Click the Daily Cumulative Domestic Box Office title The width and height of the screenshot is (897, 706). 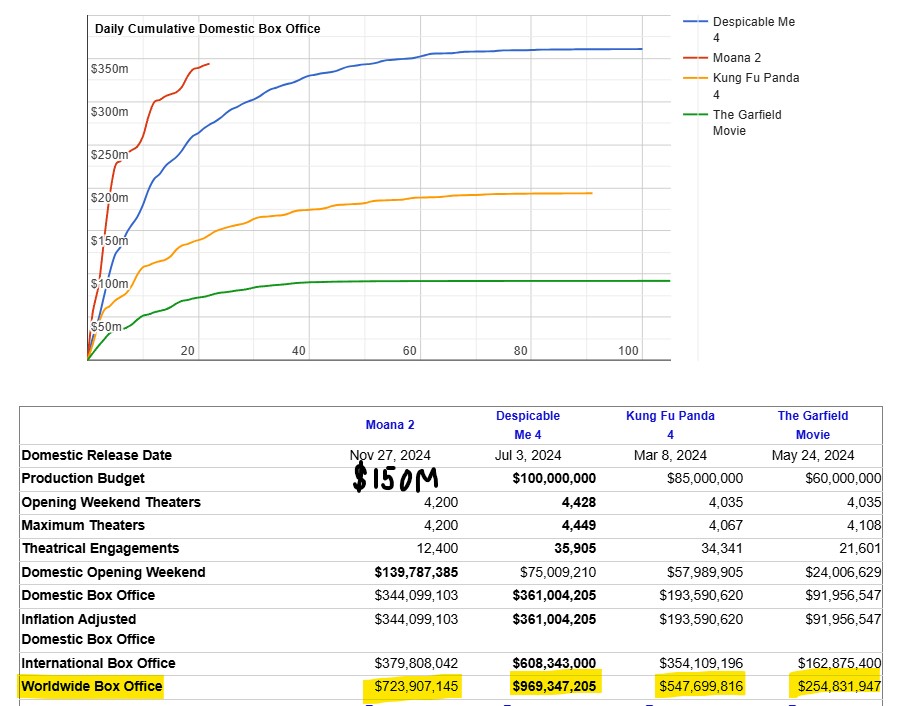[208, 29]
